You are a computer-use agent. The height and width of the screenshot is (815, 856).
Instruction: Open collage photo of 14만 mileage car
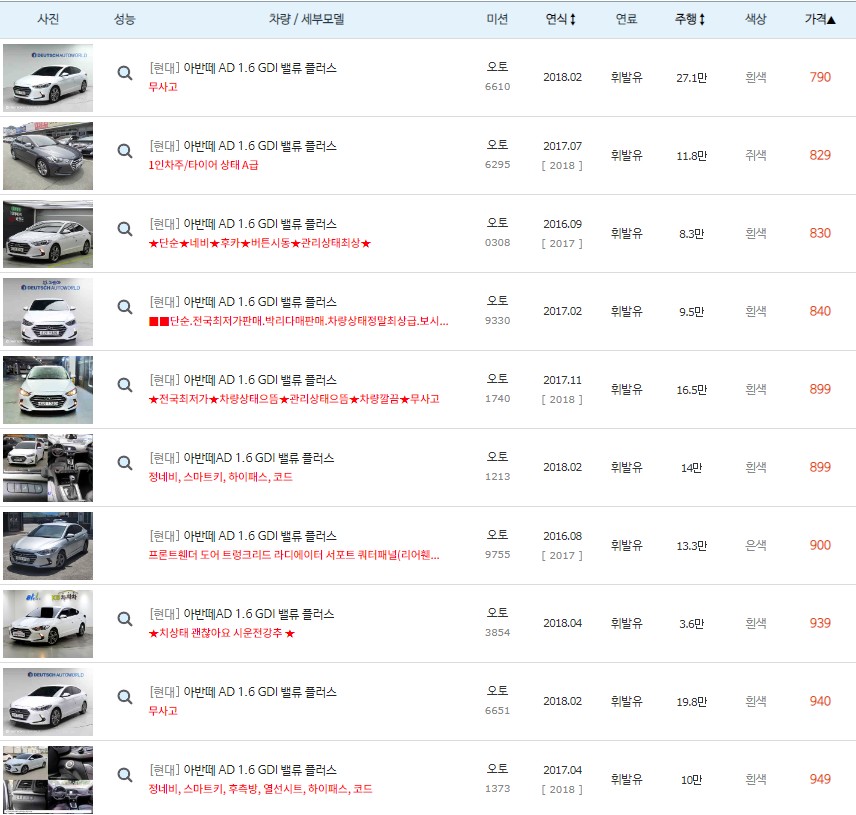(x=48, y=468)
